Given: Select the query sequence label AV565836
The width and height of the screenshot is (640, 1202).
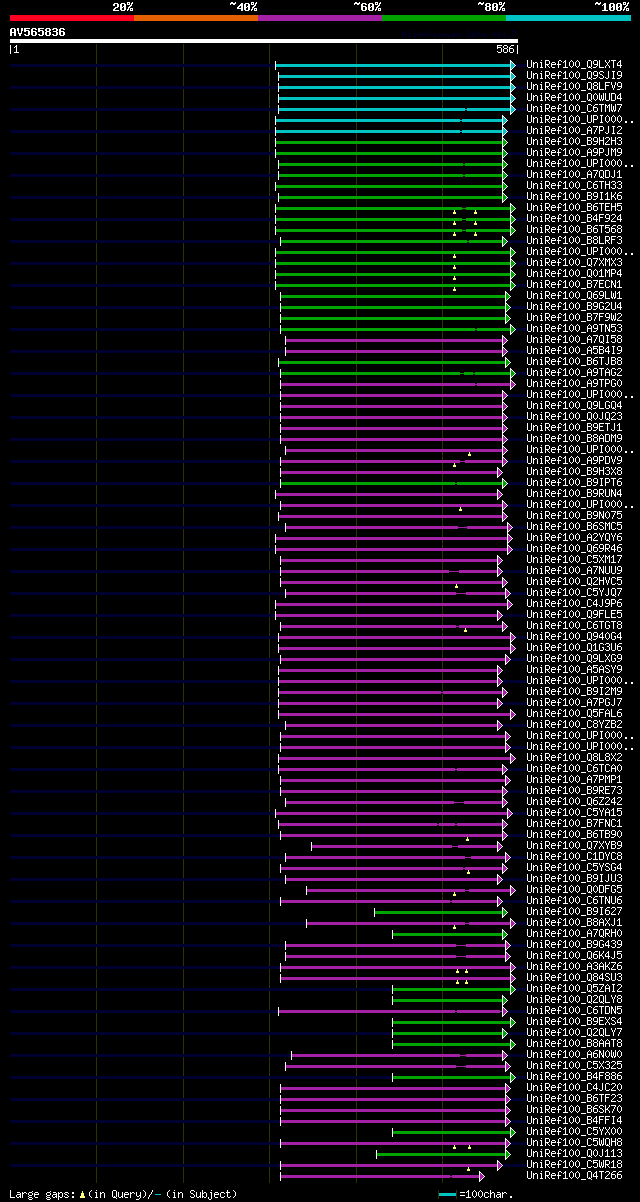Looking at the screenshot, I should click(38, 32).
